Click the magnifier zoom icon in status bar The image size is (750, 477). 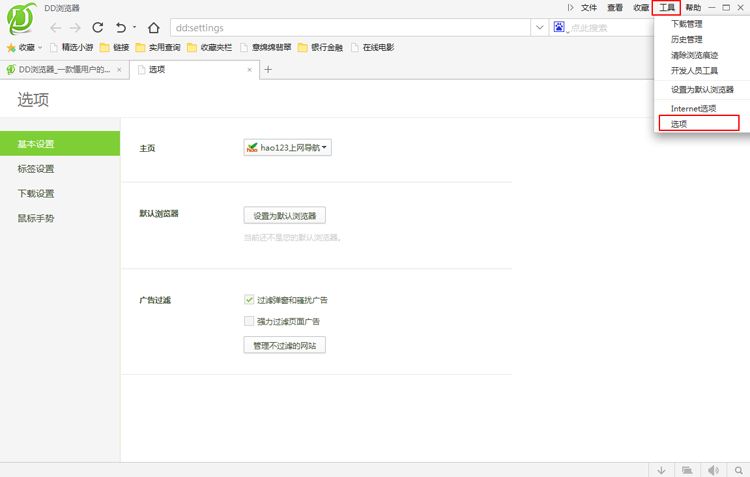[739, 470]
